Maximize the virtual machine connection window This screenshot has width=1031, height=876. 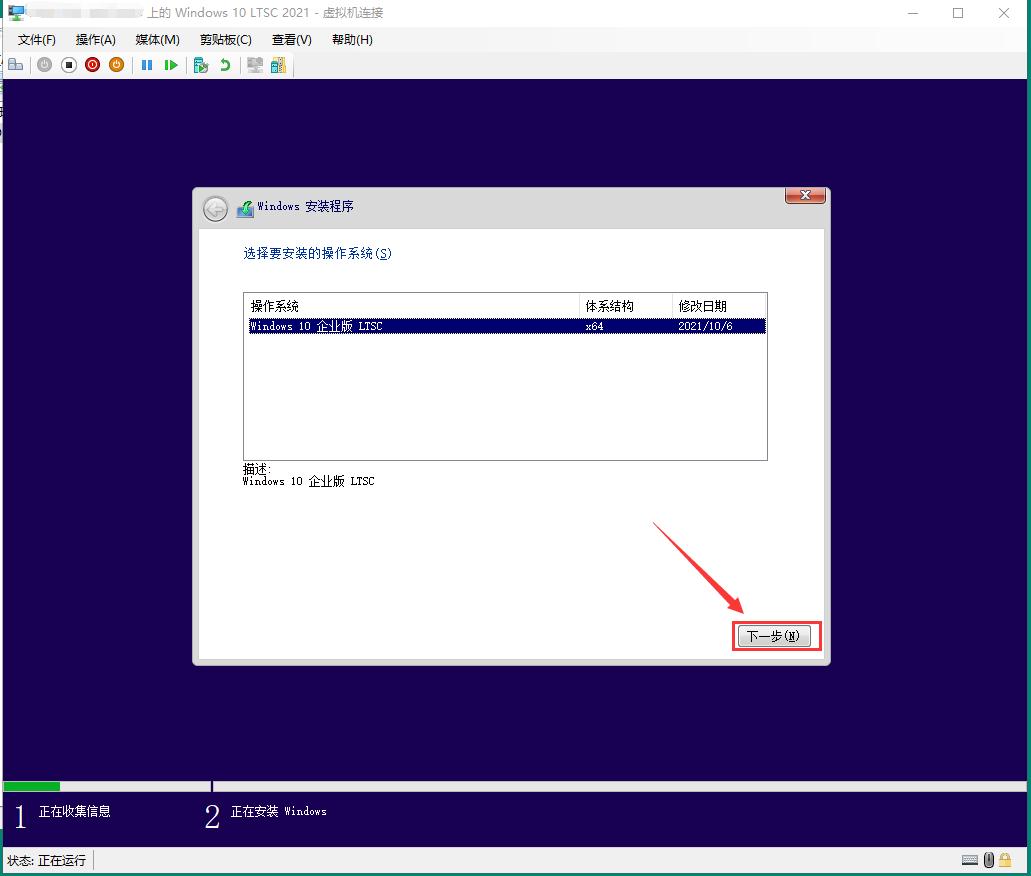pos(958,13)
